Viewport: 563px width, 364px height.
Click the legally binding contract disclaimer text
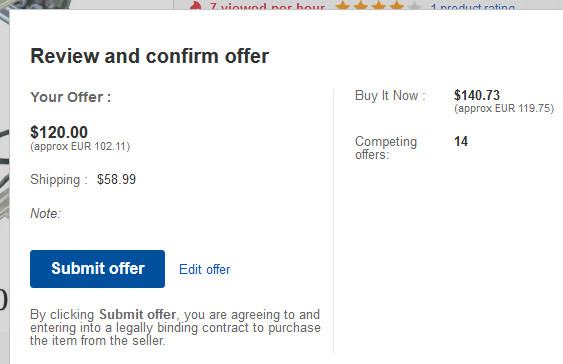click(x=175, y=327)
